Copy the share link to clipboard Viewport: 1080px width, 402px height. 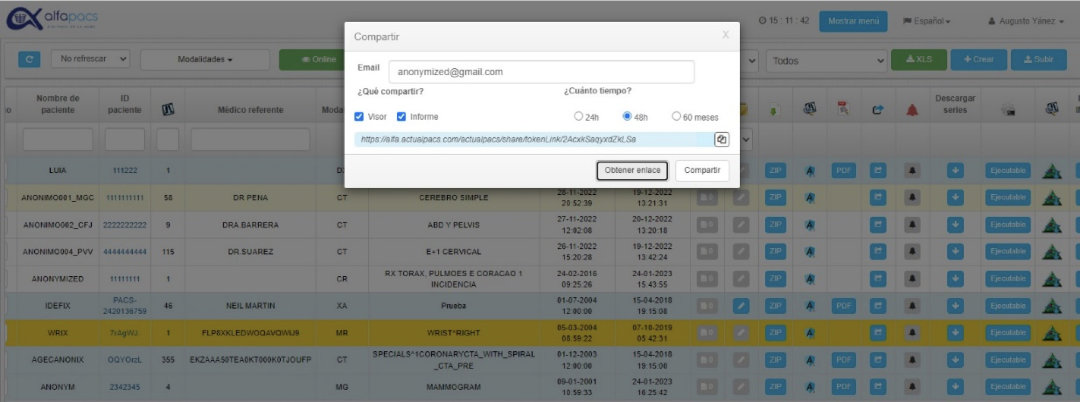point(721,139)
